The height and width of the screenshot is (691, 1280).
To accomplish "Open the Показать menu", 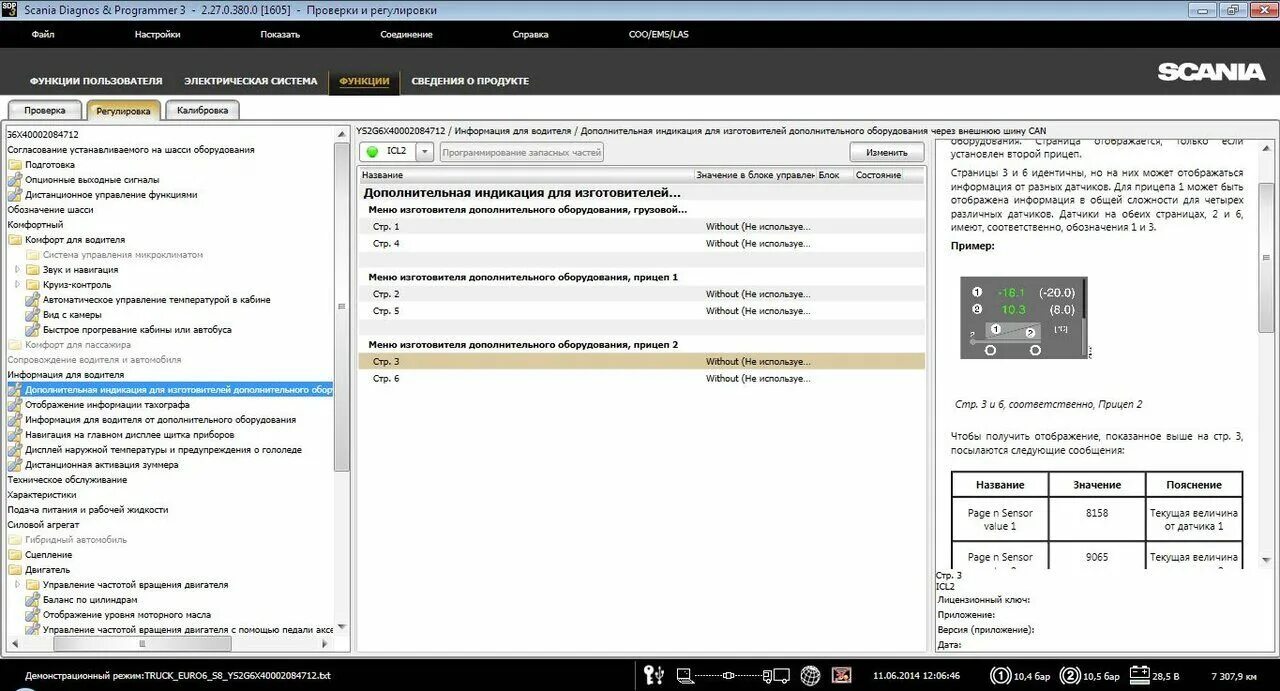I will [x=280, y=34].
